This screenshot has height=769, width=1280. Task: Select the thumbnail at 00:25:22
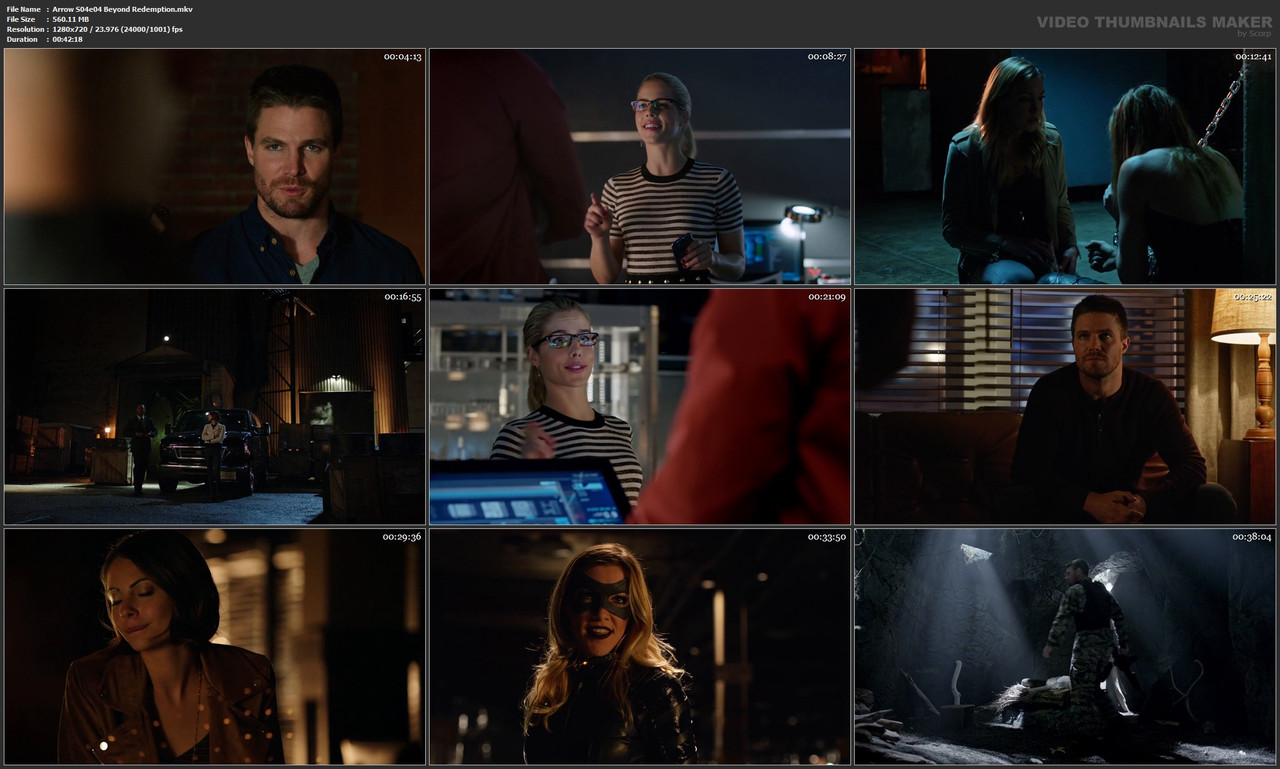1065,407
